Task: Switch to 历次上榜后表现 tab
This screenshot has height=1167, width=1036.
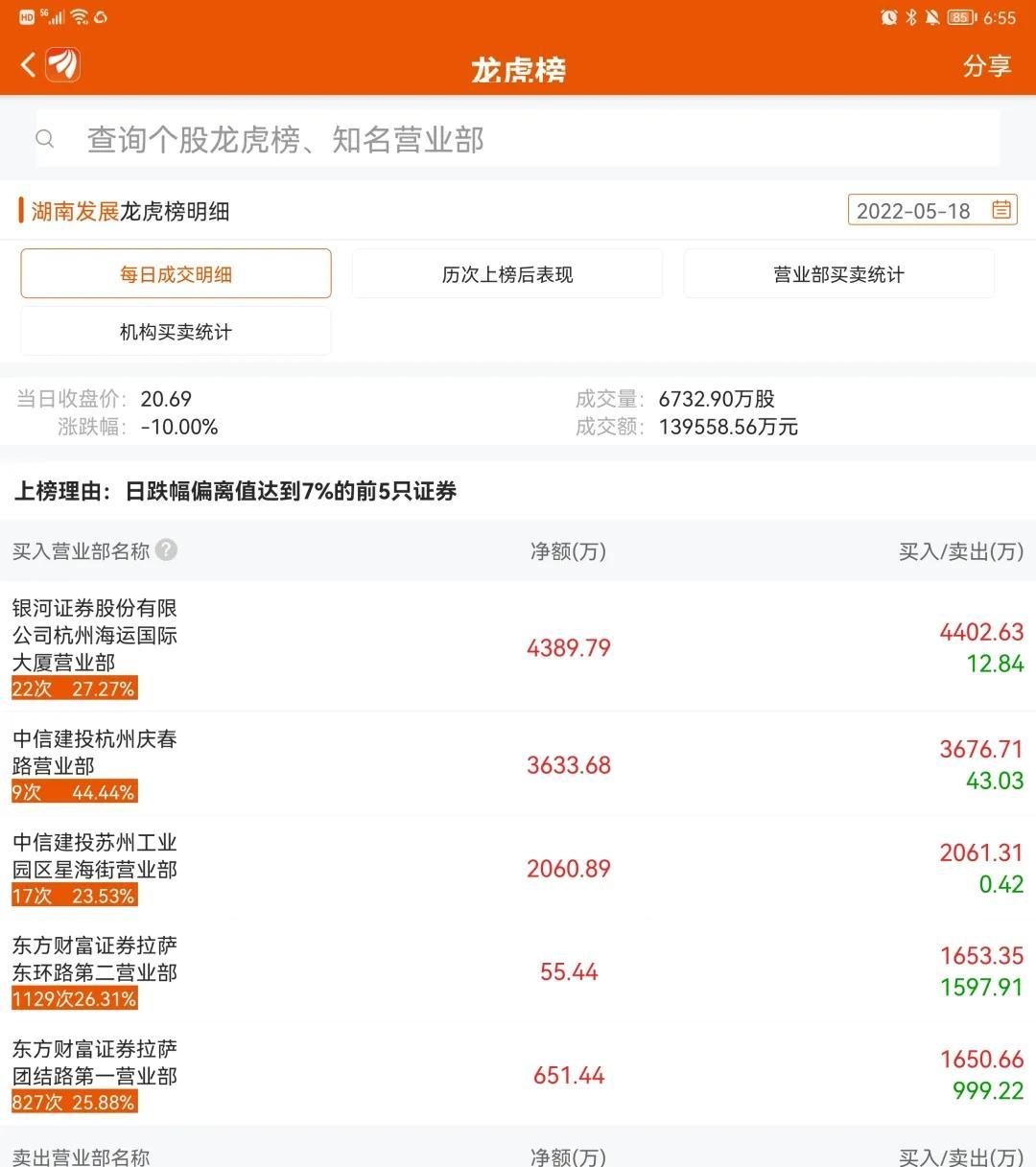Action: point(507,274)
